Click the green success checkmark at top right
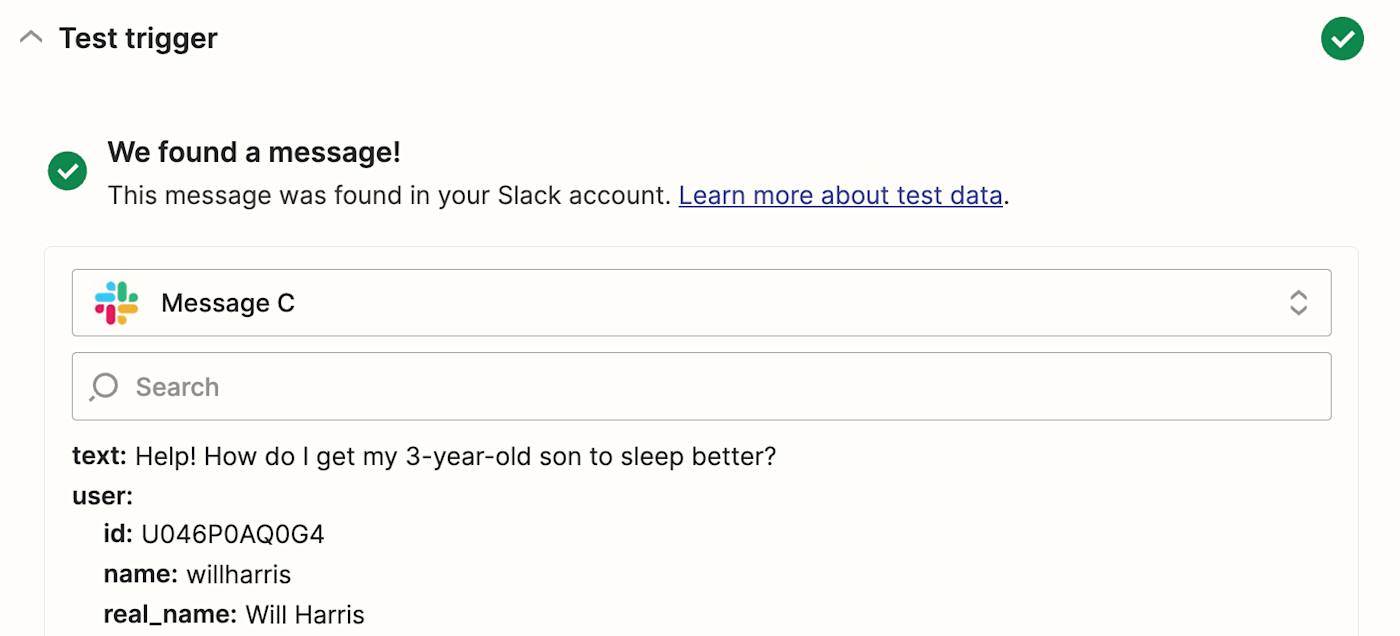The width and height of the screenshot is (1400, 636). [x=1342, y=39]
